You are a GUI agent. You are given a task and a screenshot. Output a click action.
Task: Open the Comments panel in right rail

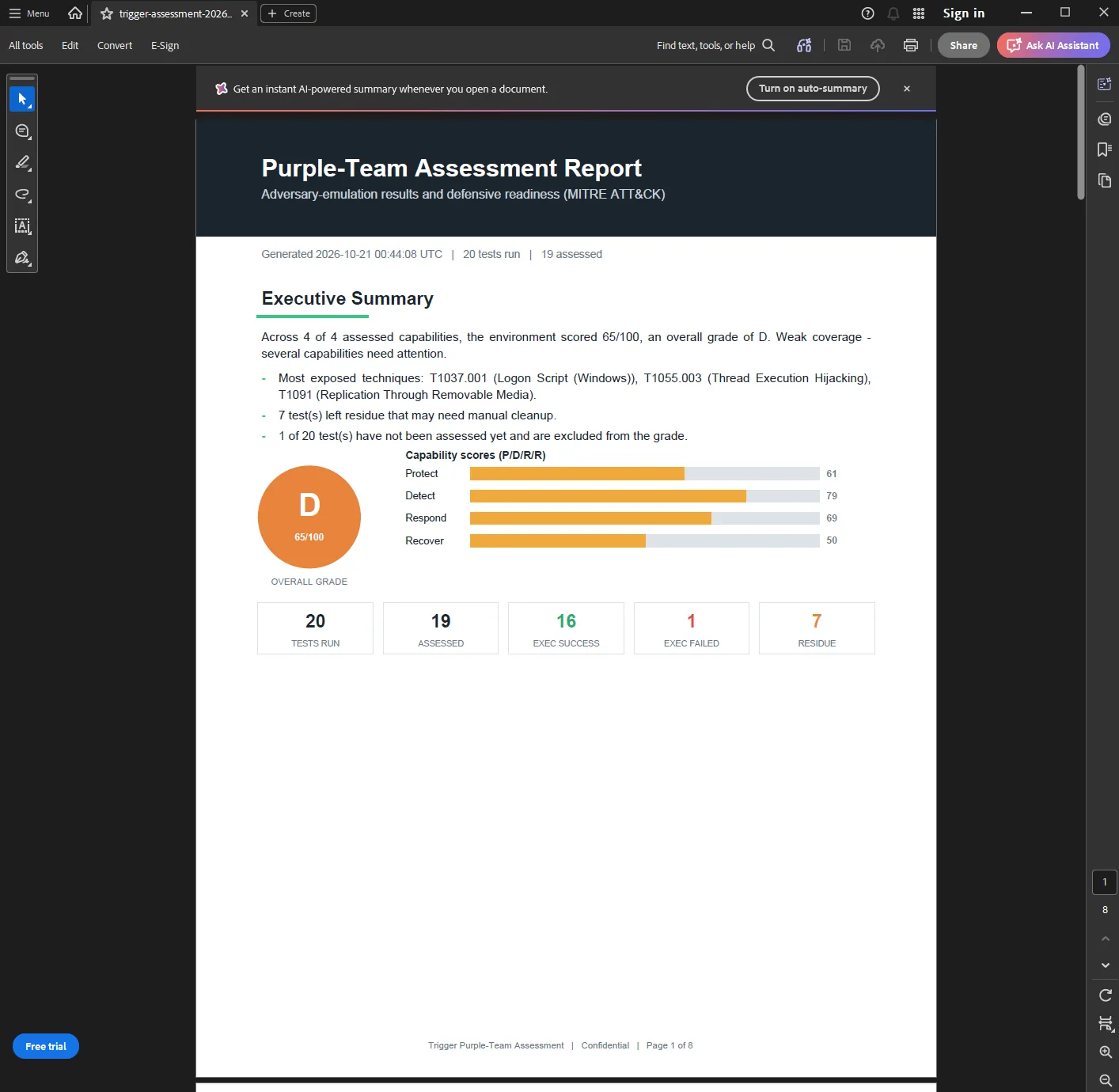[1105, 119]
